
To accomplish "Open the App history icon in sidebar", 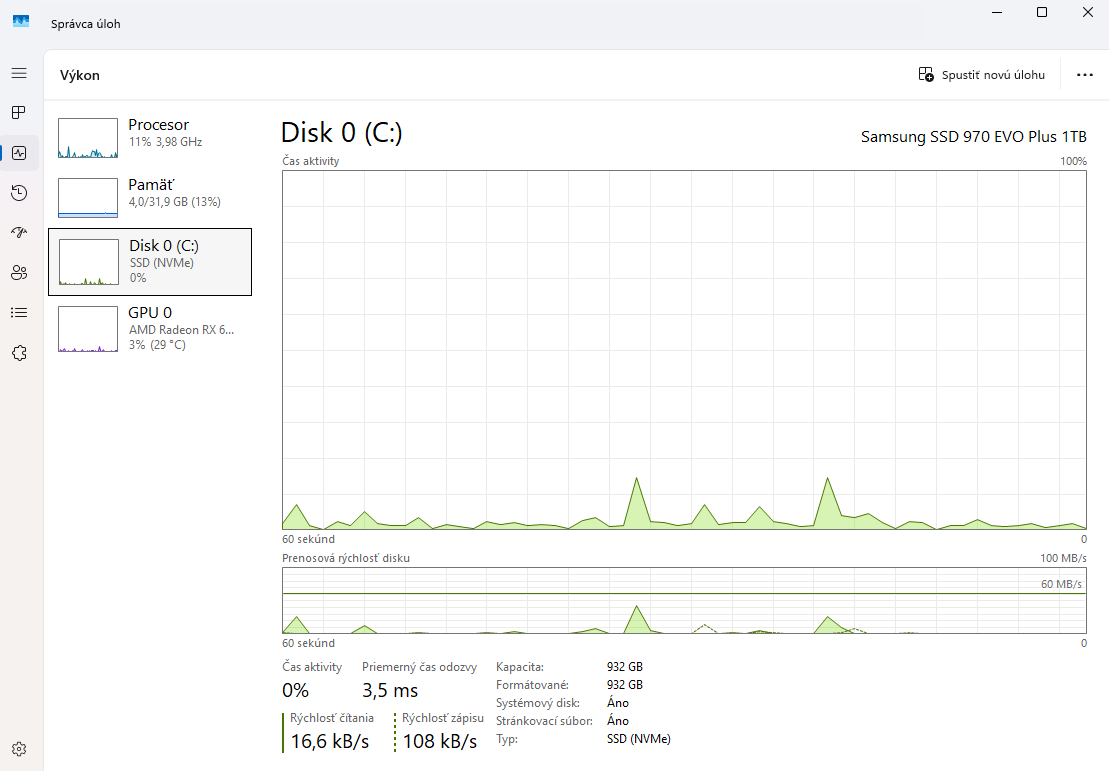I will 19,192.
